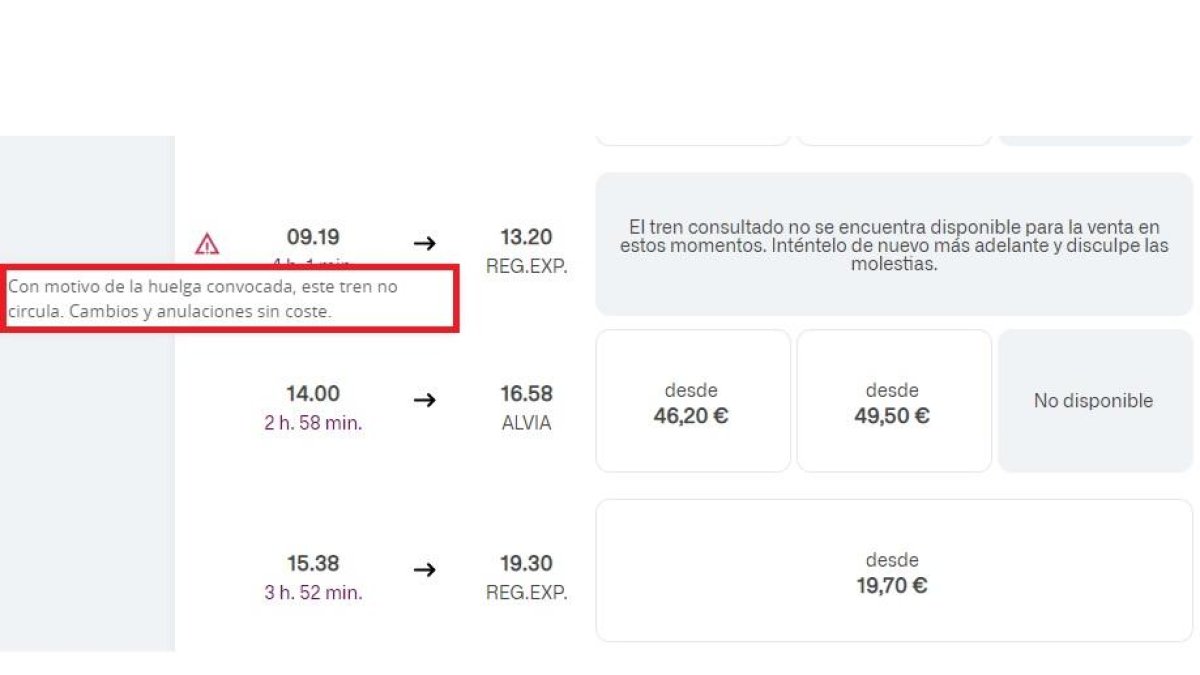This screenshot has height=675, width=1200.
Task: Click the ALVIA train type label
Action: pos(526,423)
